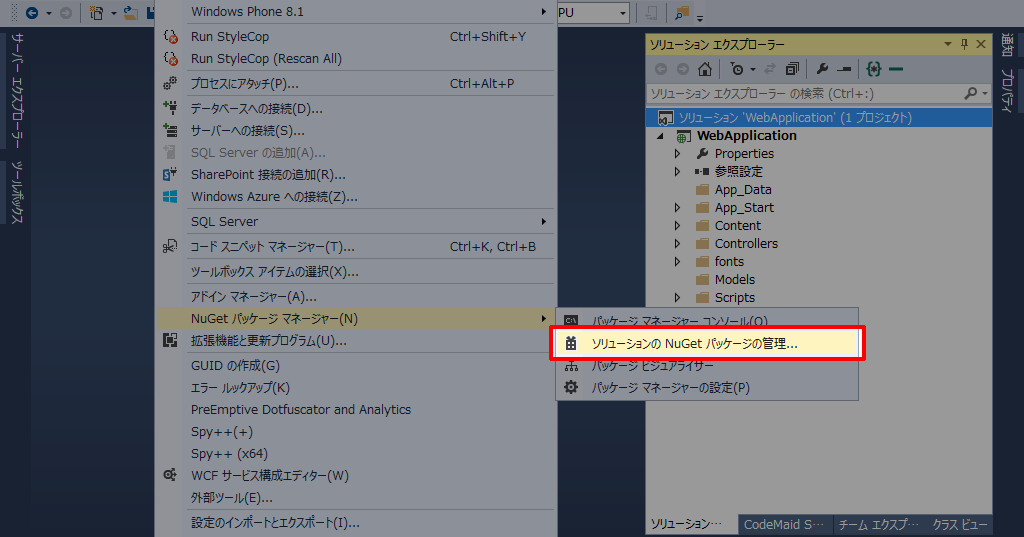Choose PreEmptive Dotfuscator and Analytics
Image resolution: width=1024 pixels, height=537 pixels.
[x=355, y=410]
